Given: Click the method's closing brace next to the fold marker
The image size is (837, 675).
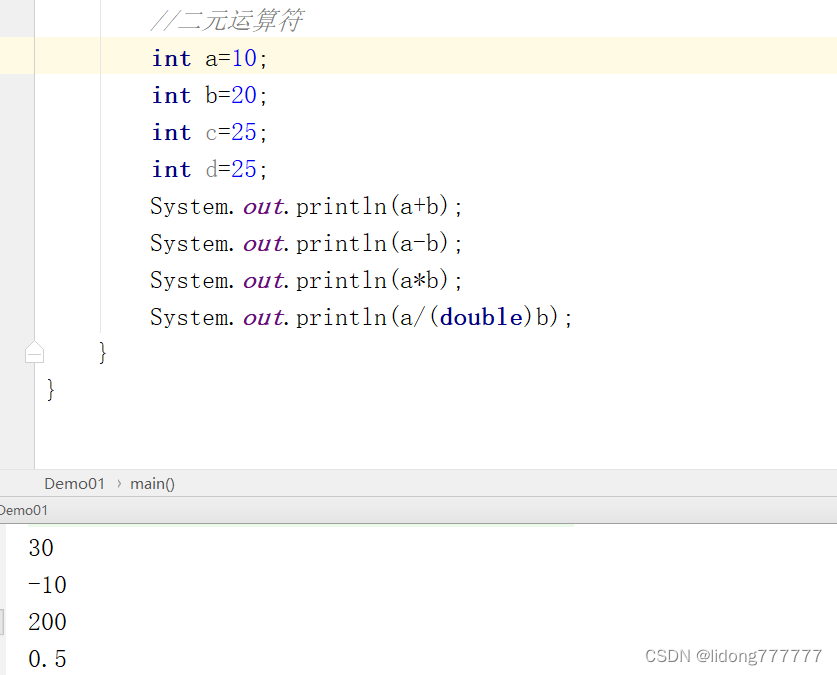Looking at the screenshot, I should tap(102, 353).
